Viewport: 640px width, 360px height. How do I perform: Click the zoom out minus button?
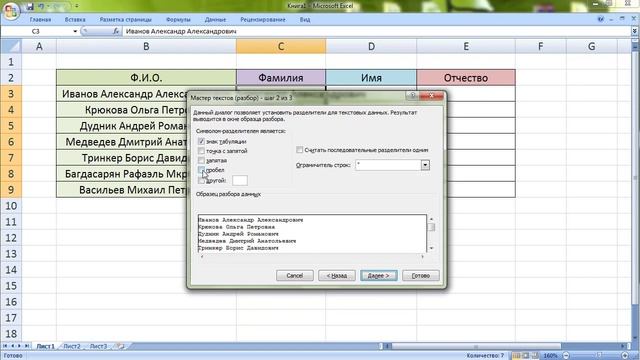coord(566,356)
